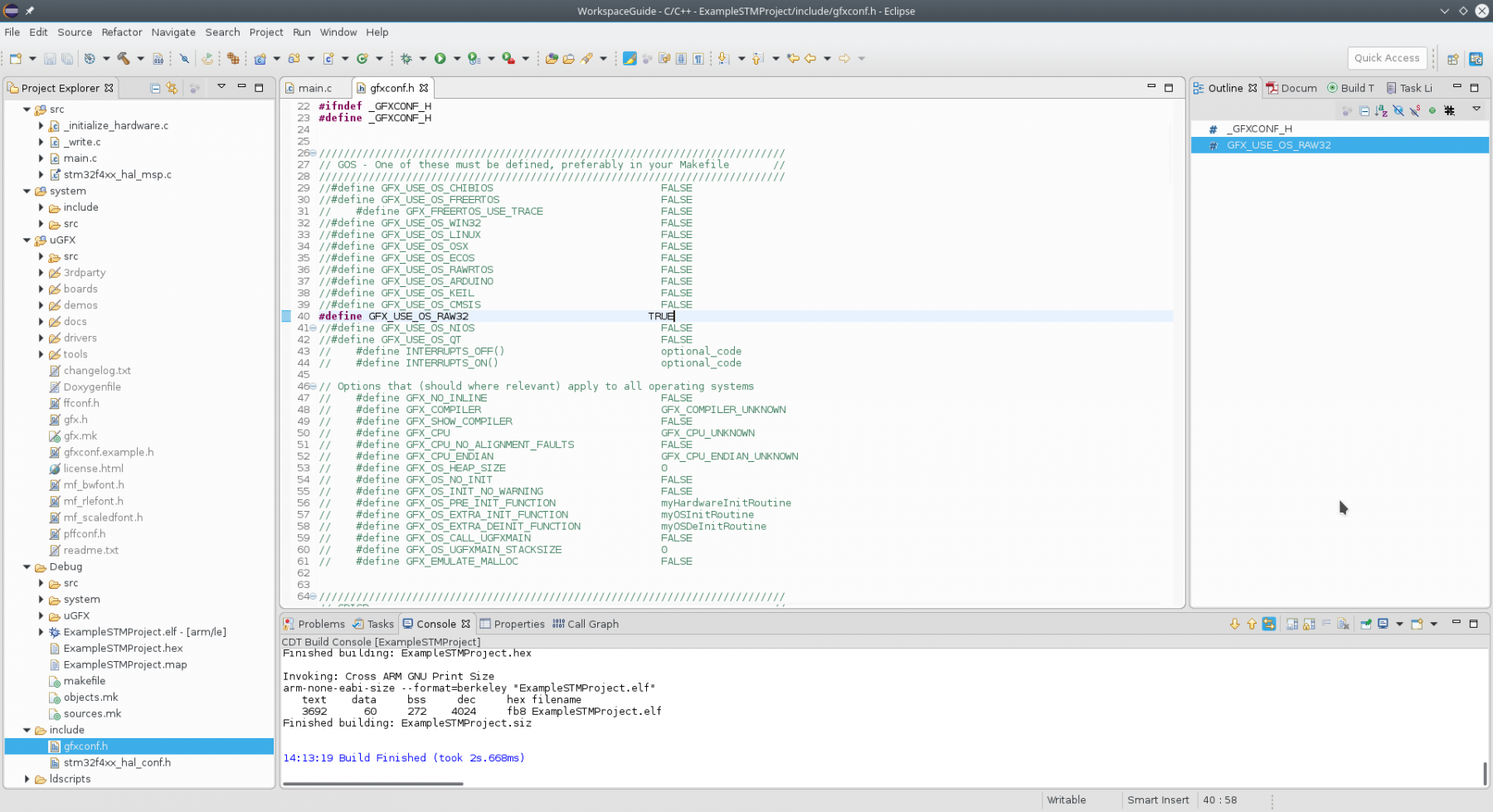Collapse the uGFX project folder
Screen dimensions: 1493x812
27,240
